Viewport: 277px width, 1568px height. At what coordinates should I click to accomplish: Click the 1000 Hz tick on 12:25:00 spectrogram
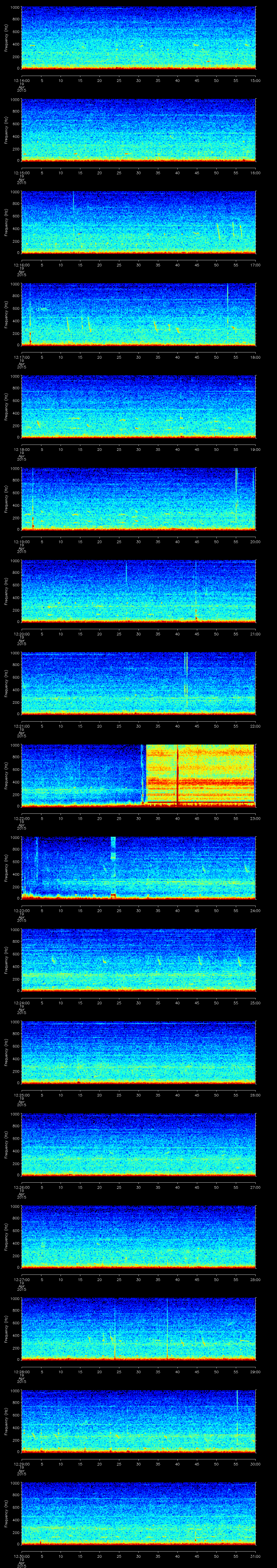[16, 1021]
